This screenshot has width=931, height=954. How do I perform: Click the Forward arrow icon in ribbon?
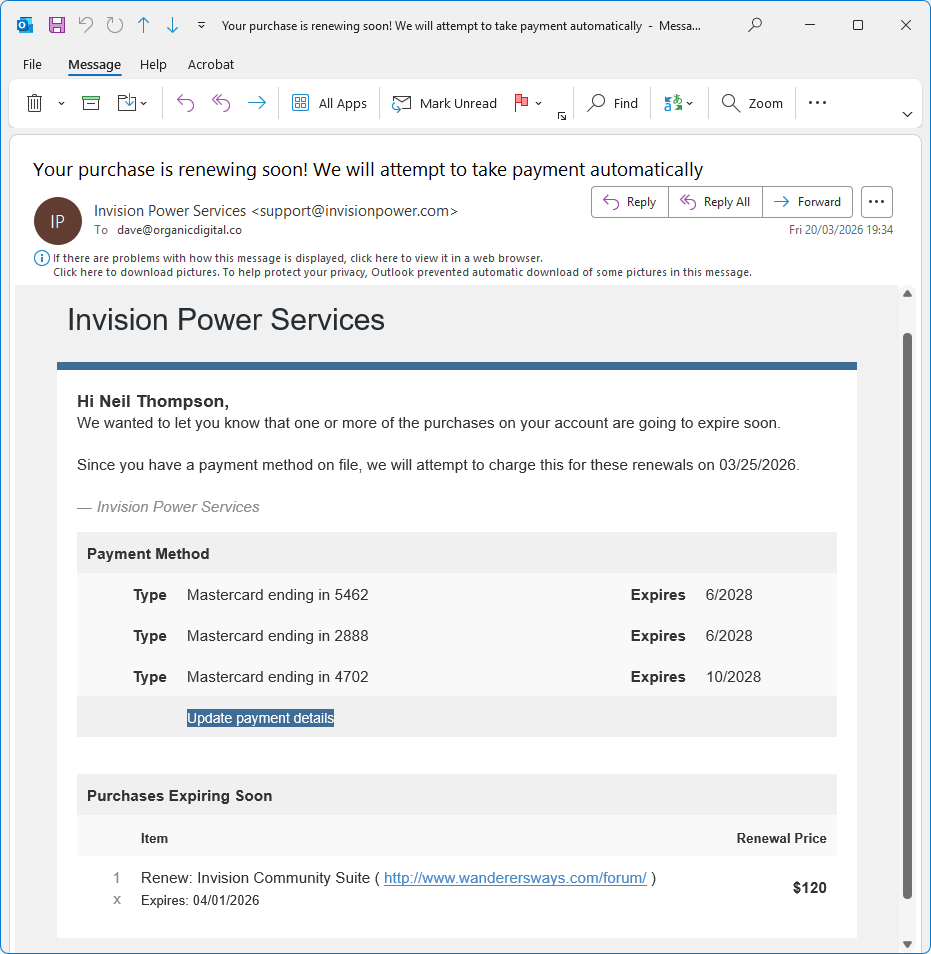257,103
